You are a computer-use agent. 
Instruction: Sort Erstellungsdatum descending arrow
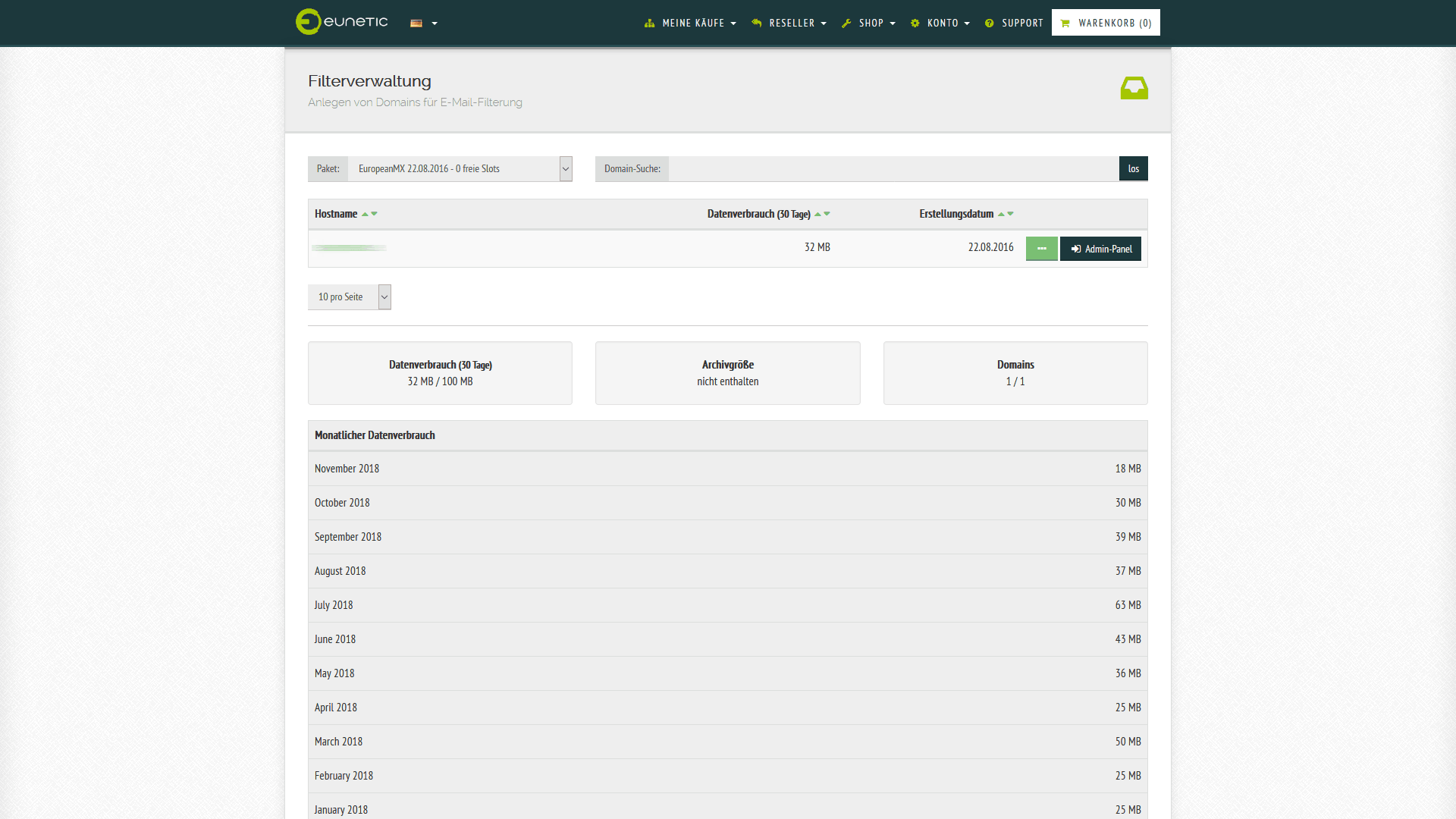pos(1011,214)
